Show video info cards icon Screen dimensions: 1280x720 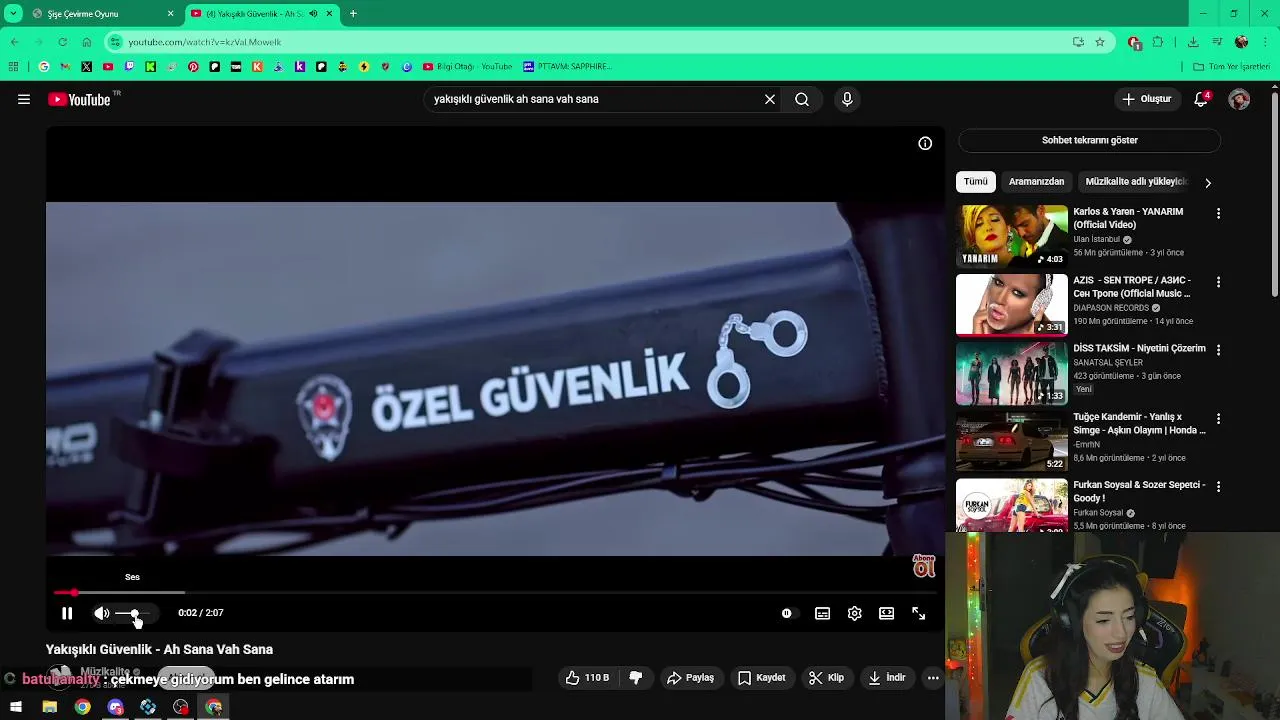[x=925, y=143]
